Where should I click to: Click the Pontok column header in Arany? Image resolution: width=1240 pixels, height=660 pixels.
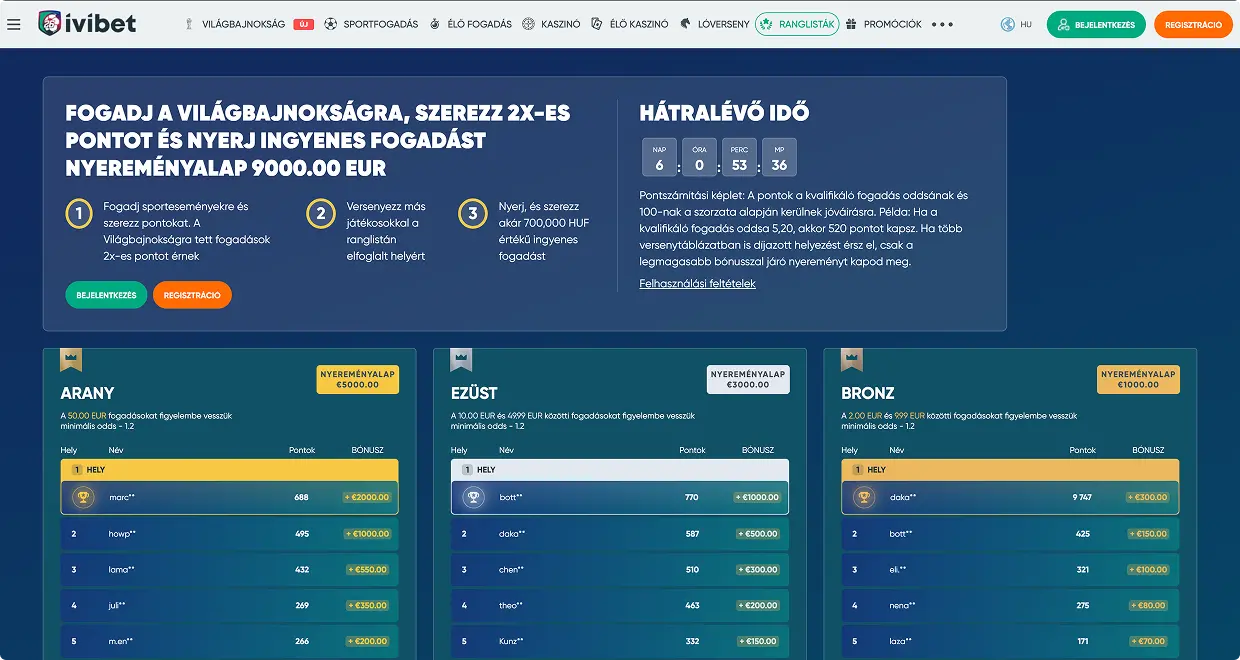click(x=302, y=450)
